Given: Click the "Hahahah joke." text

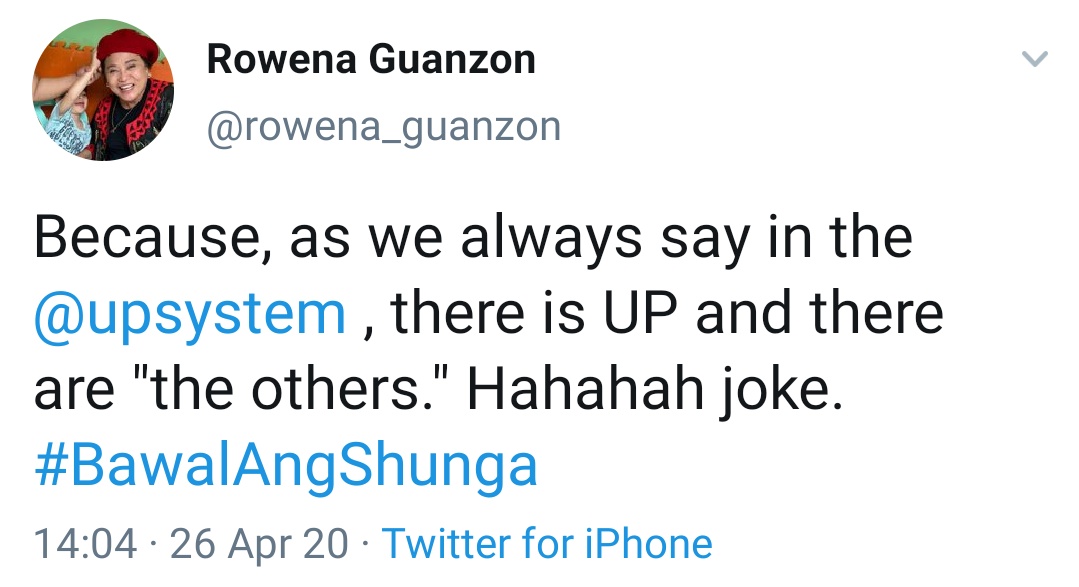Looking at the screenshot, I should point(648,391).
